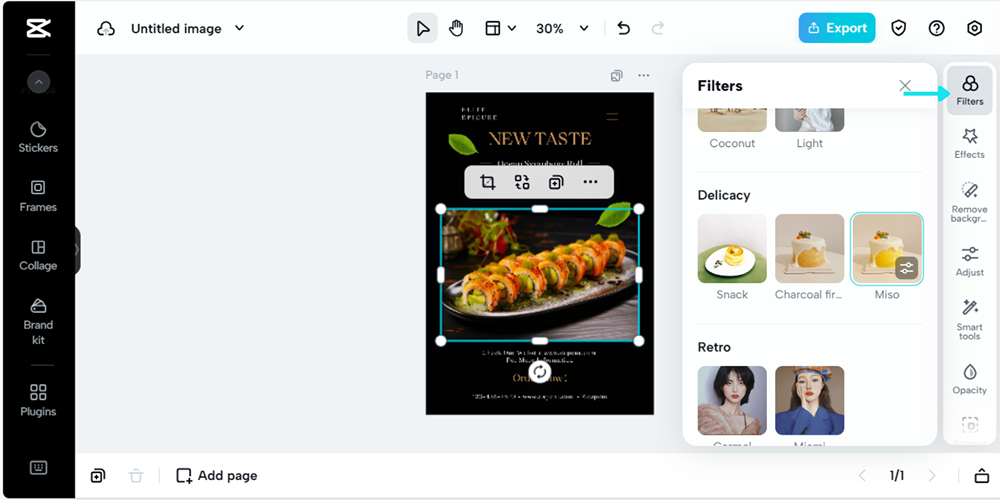Open the Smart tools tab
1000x500 pixels.
(x=969, y=320)
